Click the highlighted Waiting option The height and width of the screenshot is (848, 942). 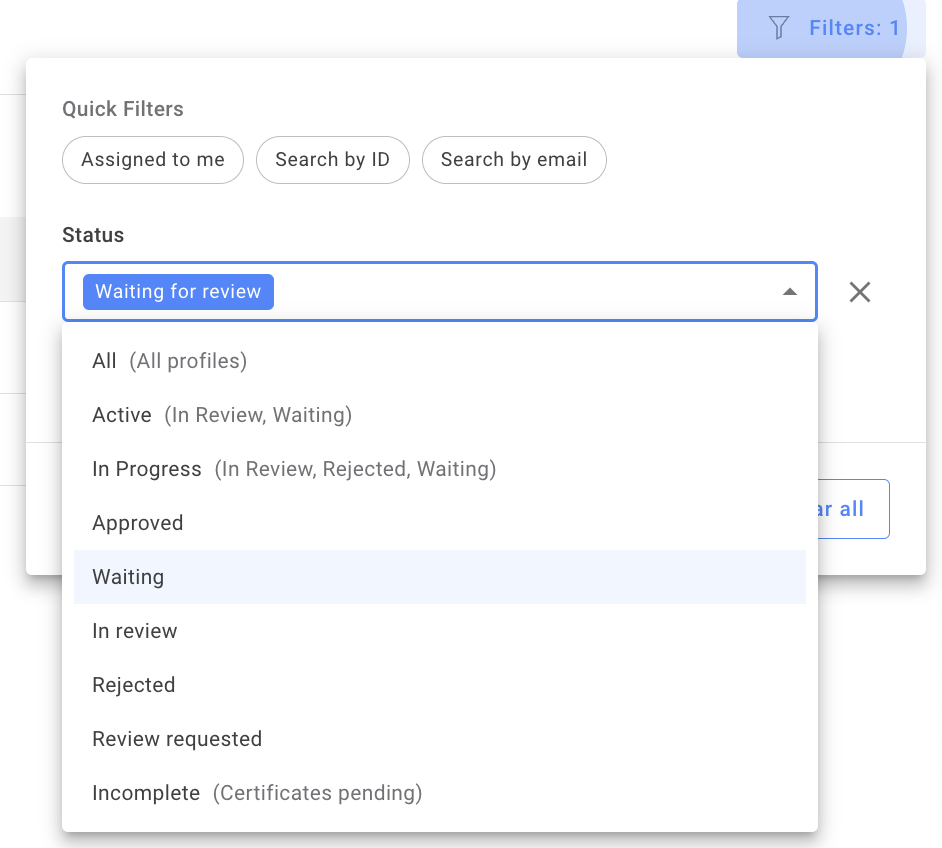(x=128, y=577)
